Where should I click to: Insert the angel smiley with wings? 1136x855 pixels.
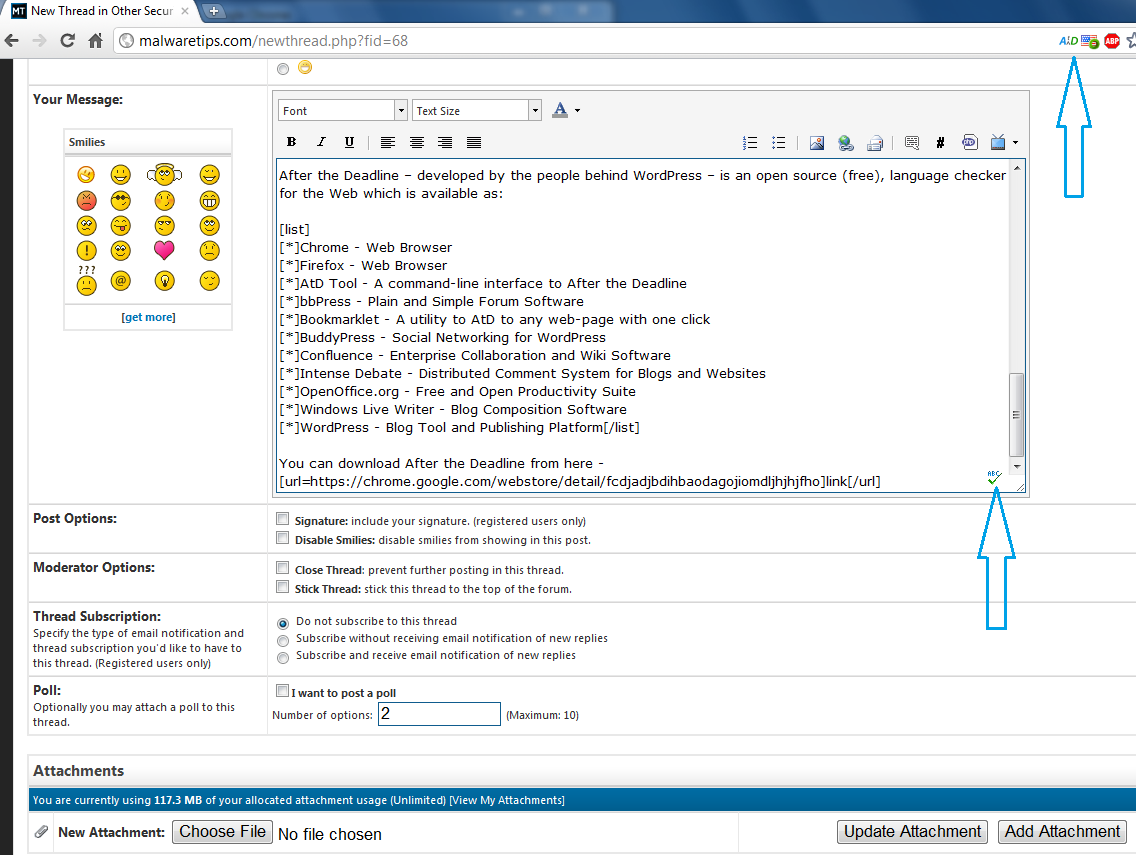point(164,175)
